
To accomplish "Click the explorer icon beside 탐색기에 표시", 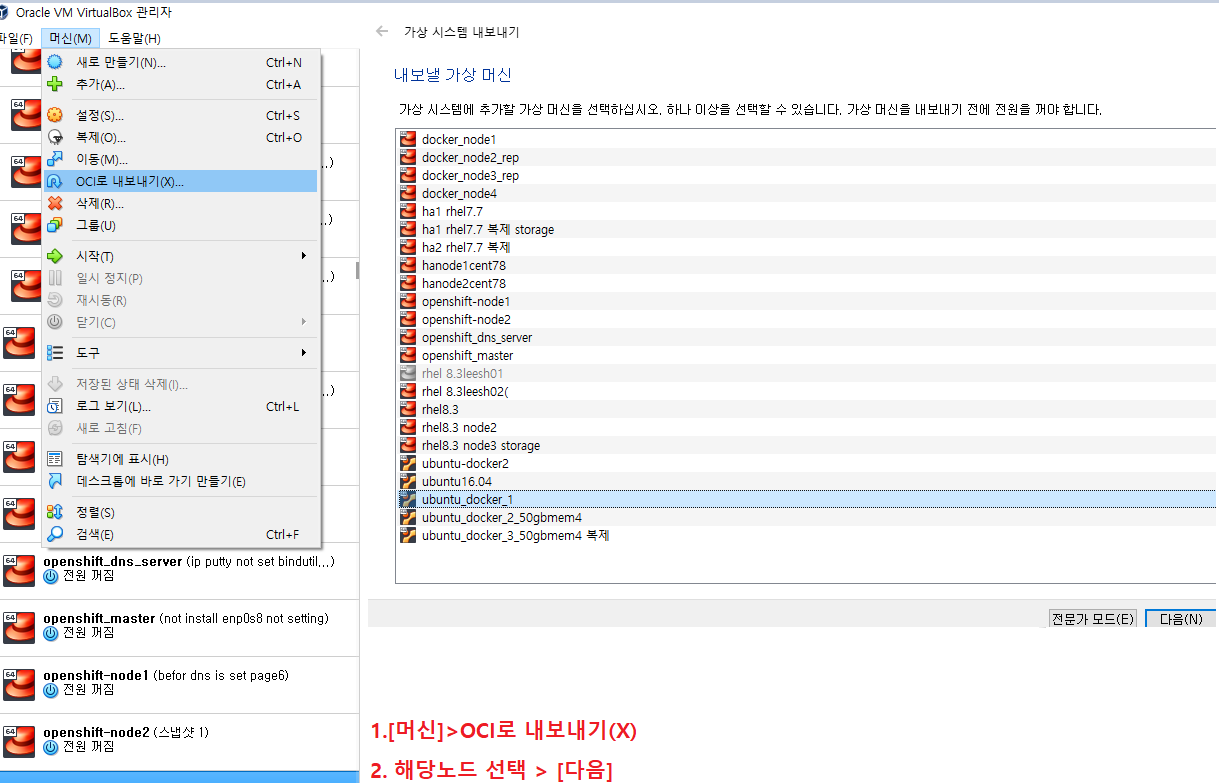I will (x=56, y=459).
